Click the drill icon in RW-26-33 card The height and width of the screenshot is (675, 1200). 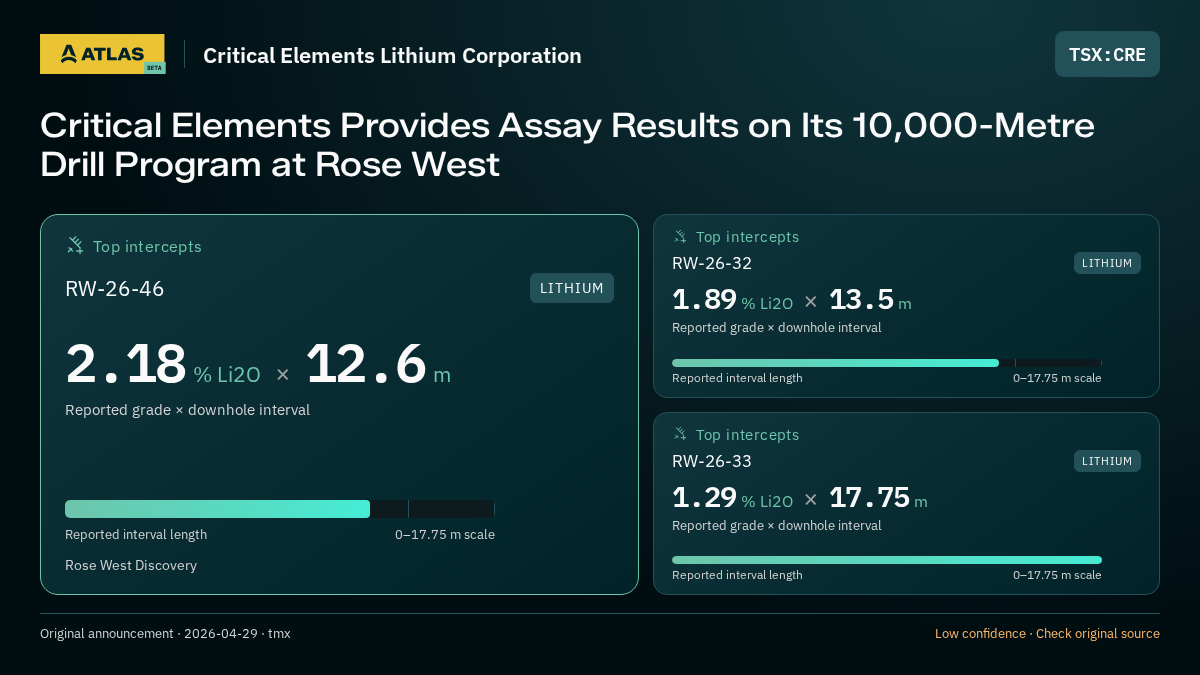tap(680, 434)
